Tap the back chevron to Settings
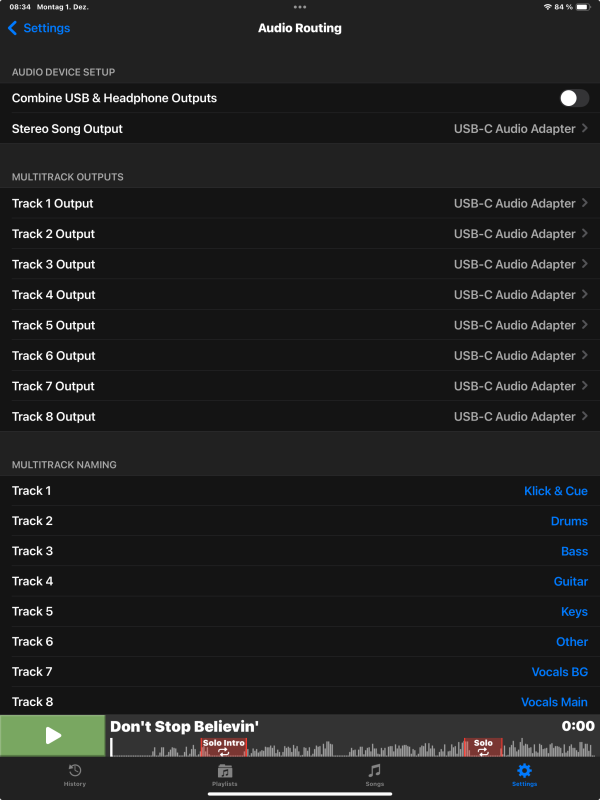Screen dimensions: 600x800 (12, 28)
